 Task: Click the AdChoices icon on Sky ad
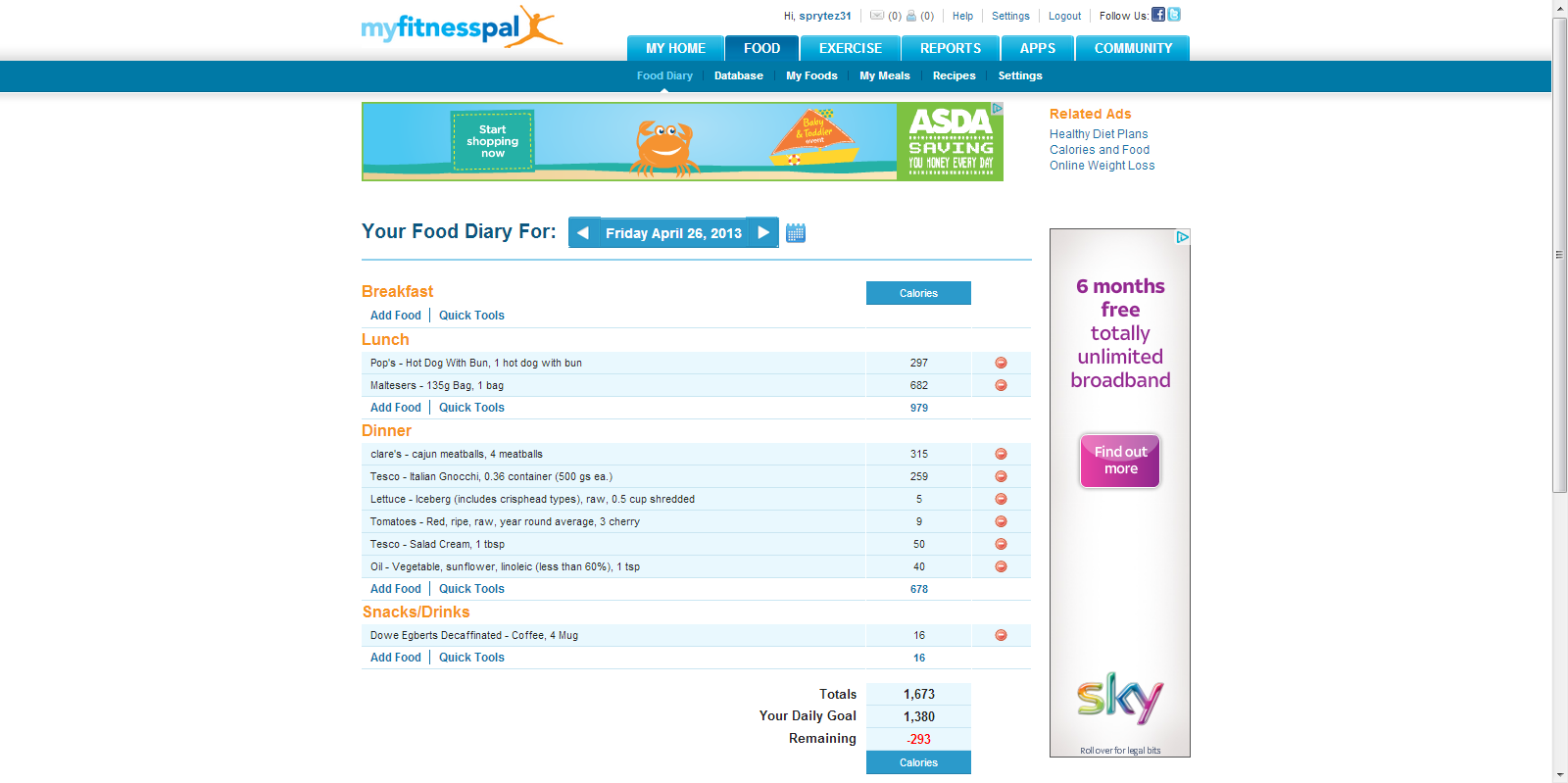(1183, 236)
